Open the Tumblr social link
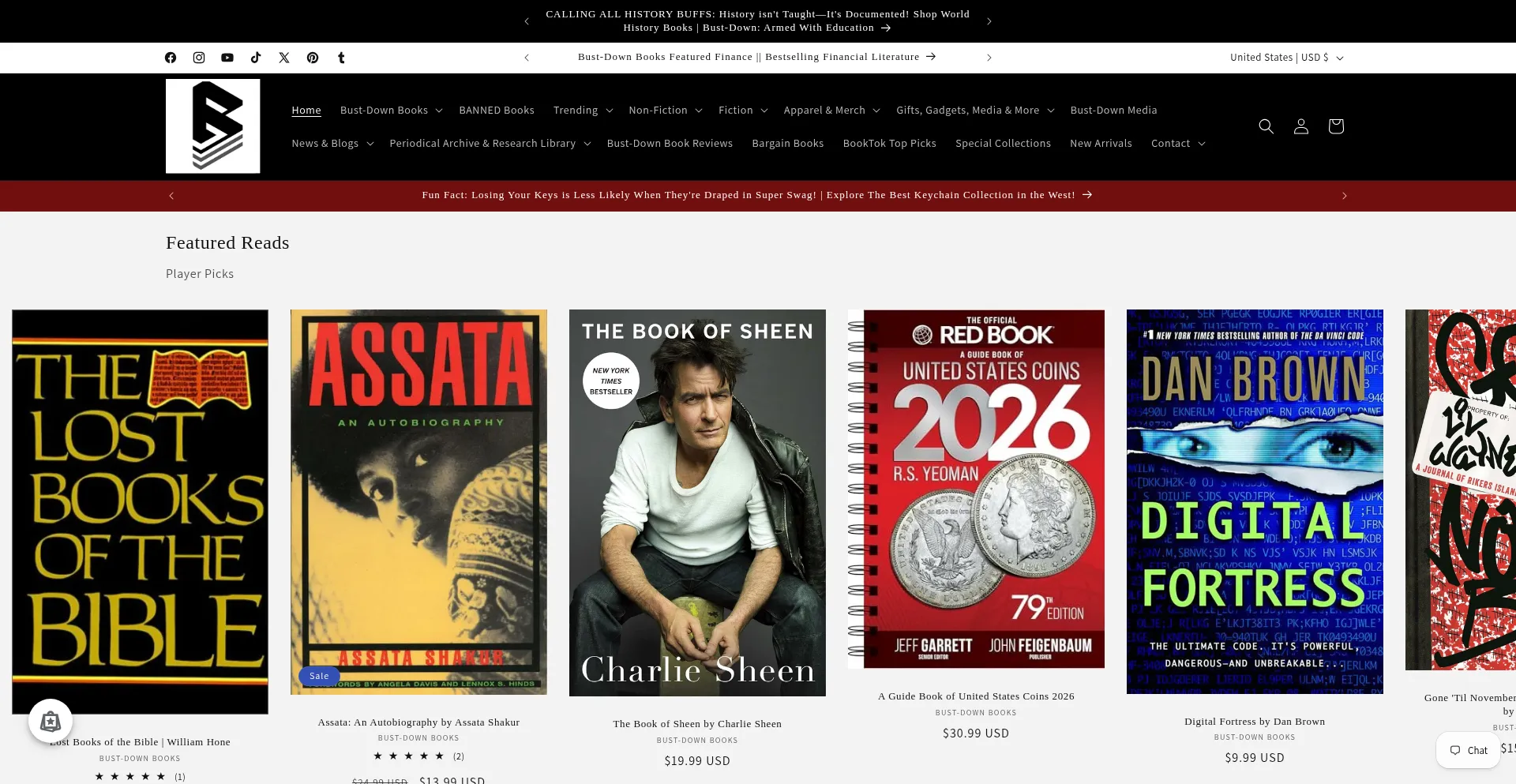Viewport: 1516px width, 784px height. click(x=341, y=58)
